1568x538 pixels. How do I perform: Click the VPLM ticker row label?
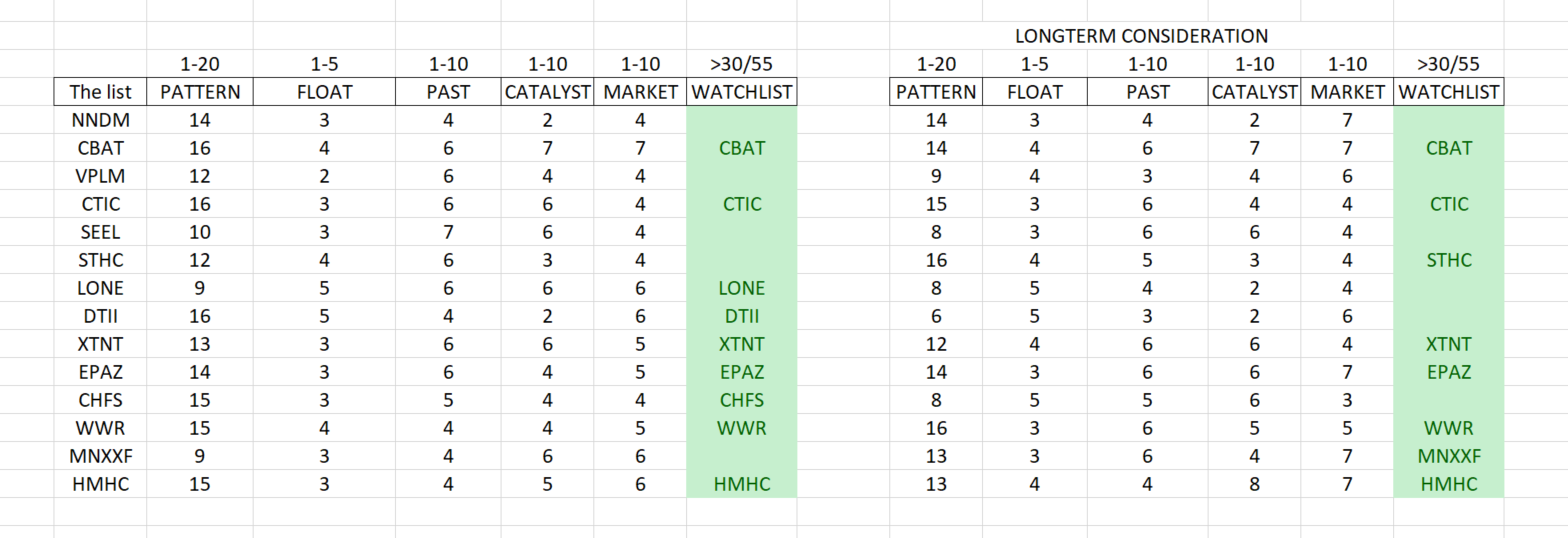pos(100,177)
